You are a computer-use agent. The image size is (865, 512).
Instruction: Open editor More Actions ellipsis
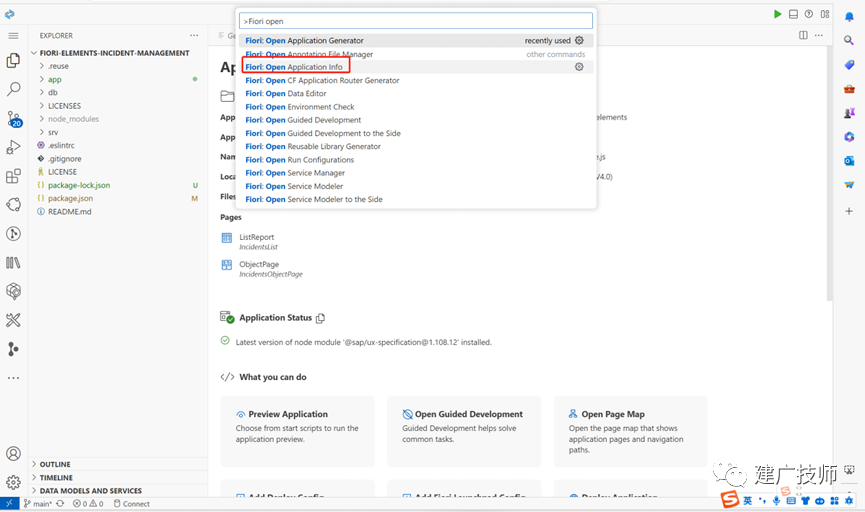(819, 35)
